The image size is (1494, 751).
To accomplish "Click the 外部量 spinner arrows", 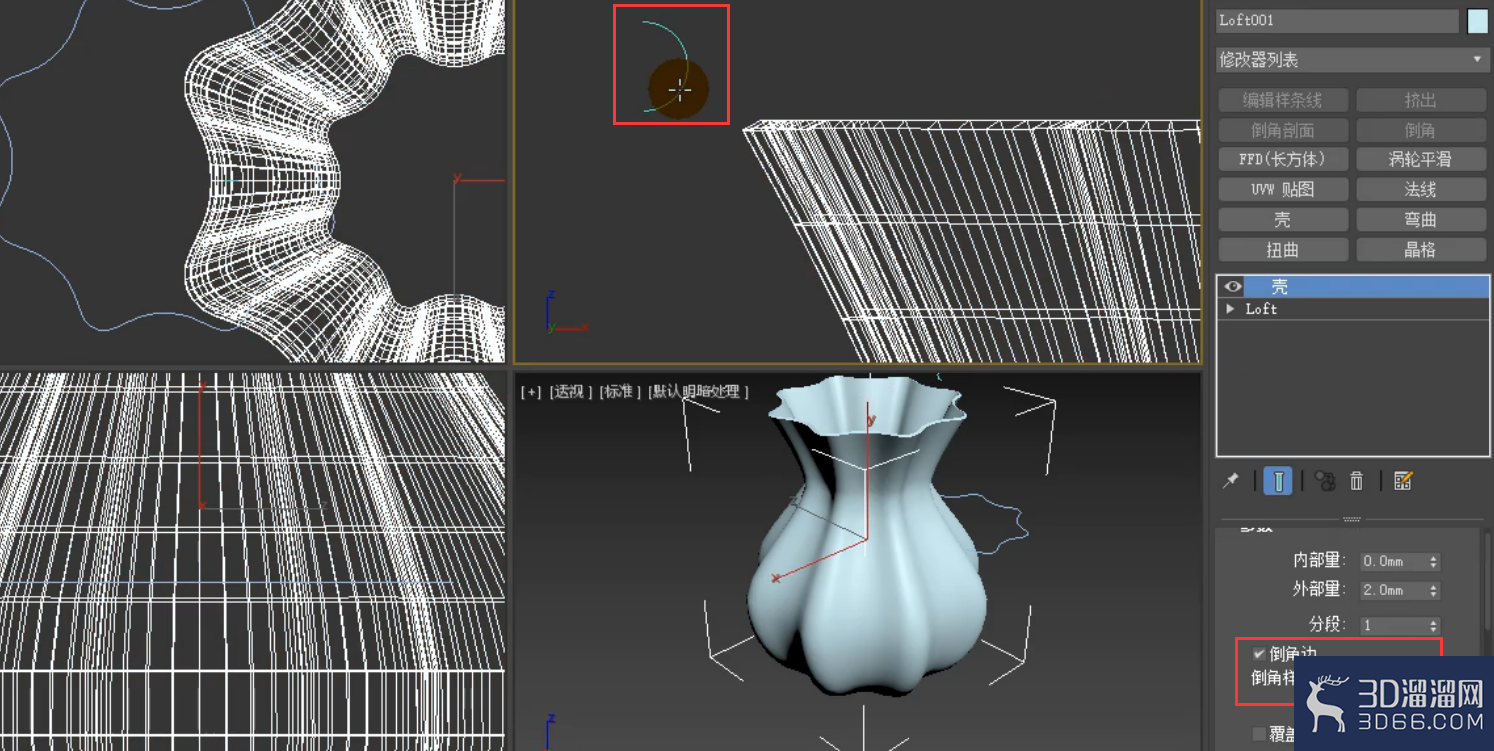I will pyautogui.click(x=1434, y=591).
